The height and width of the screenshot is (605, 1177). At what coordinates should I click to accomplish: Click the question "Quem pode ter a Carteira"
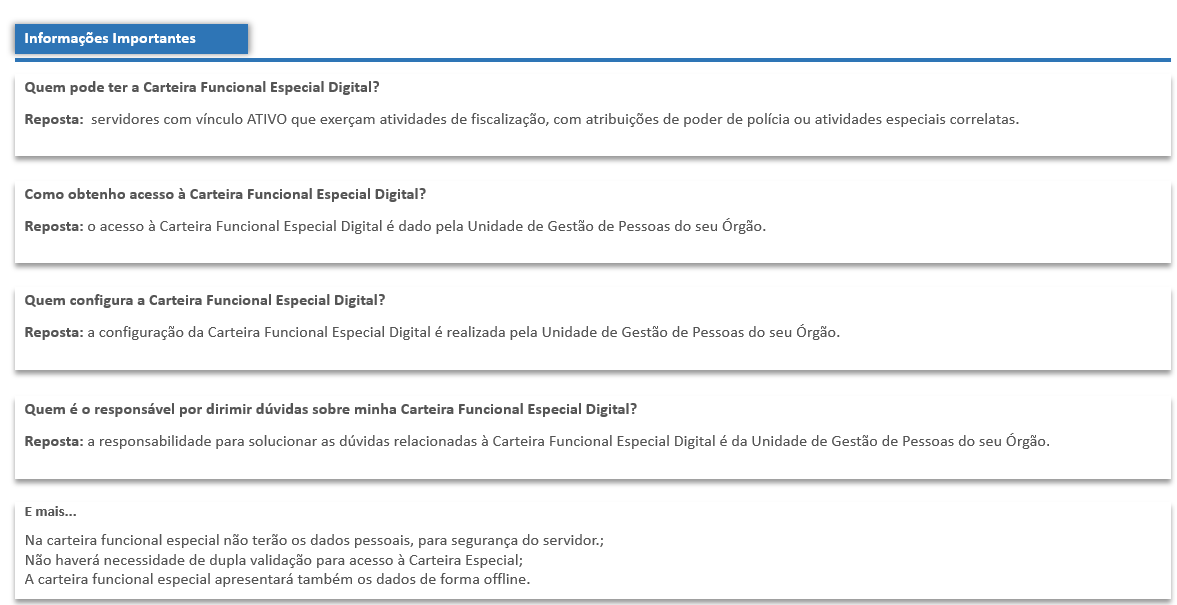click(x=201, y=87)
